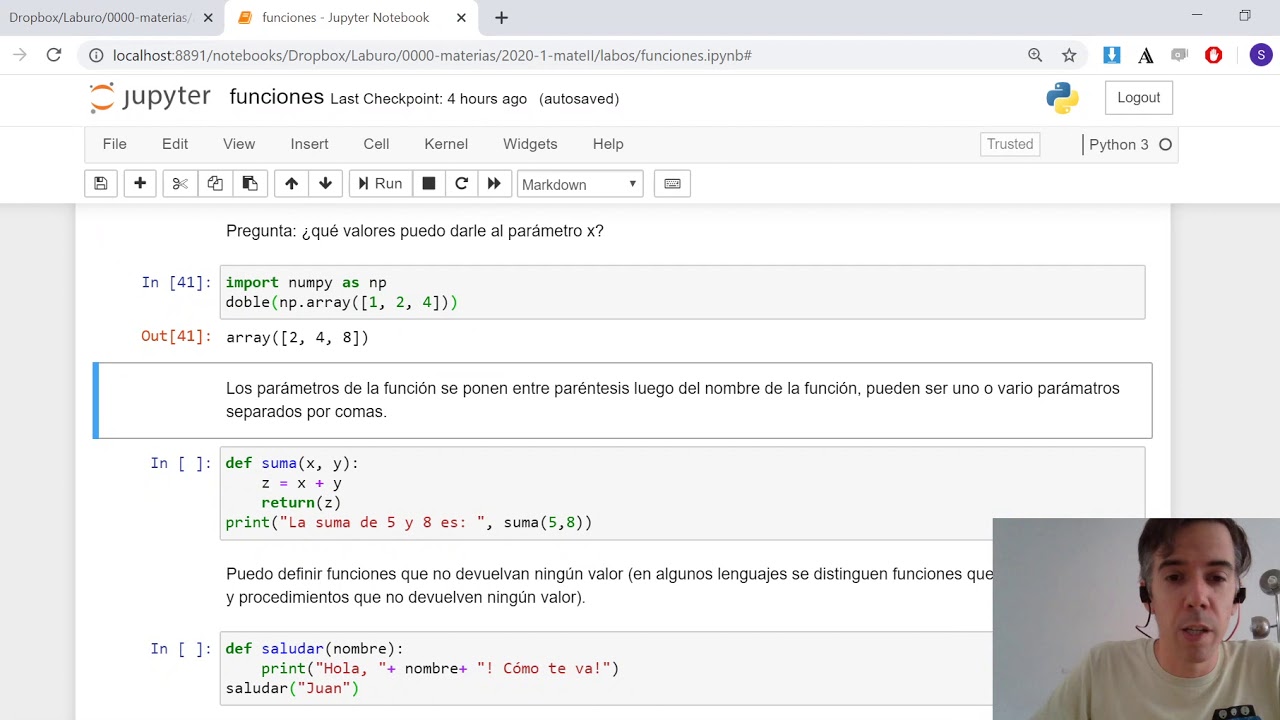Open the Widgets menu
Viewport: 1280px width, 720px height.
point(530,144)
